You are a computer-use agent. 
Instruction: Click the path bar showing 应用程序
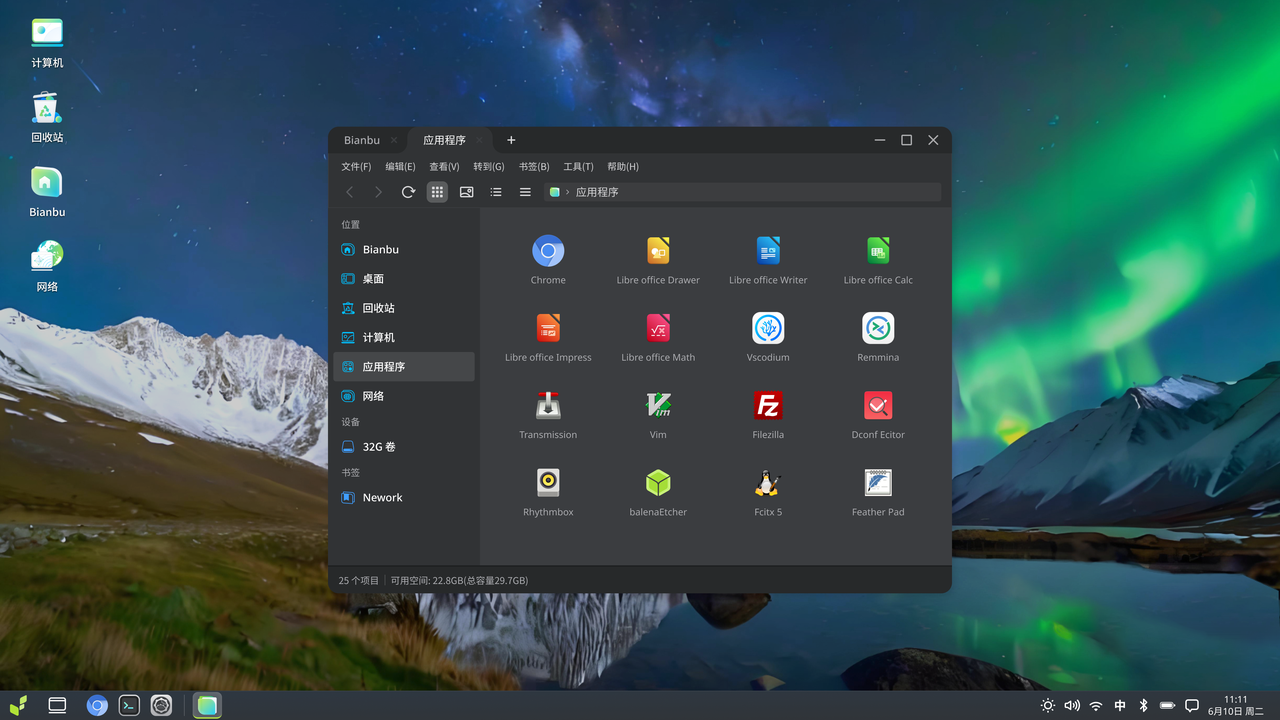[x=740, y=192]
